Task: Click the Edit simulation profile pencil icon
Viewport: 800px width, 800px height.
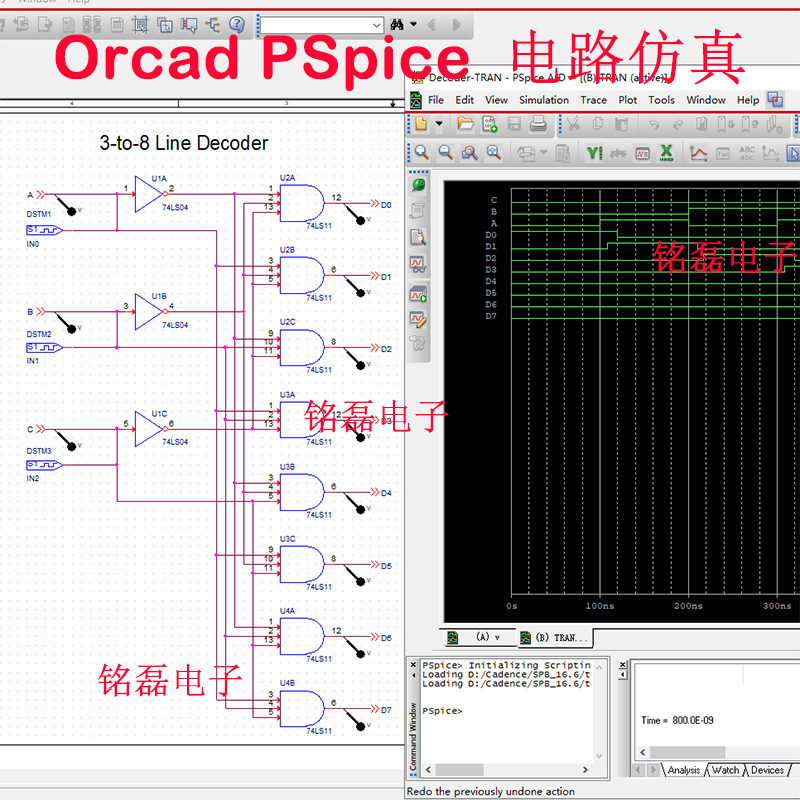Action: tap(418, 319)
